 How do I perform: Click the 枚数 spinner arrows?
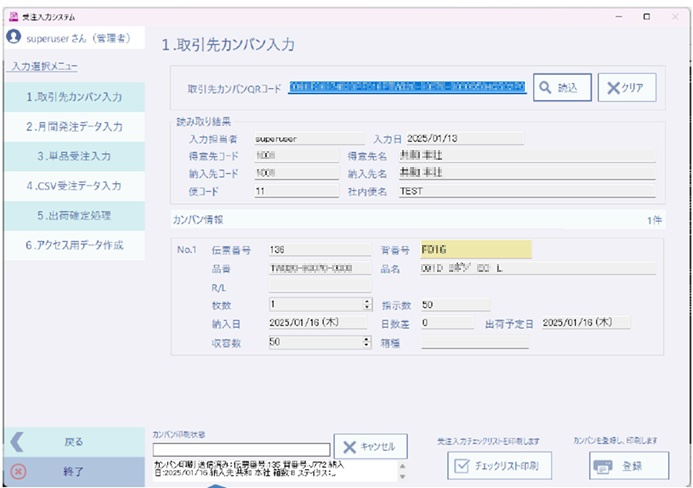click(367, 304)
